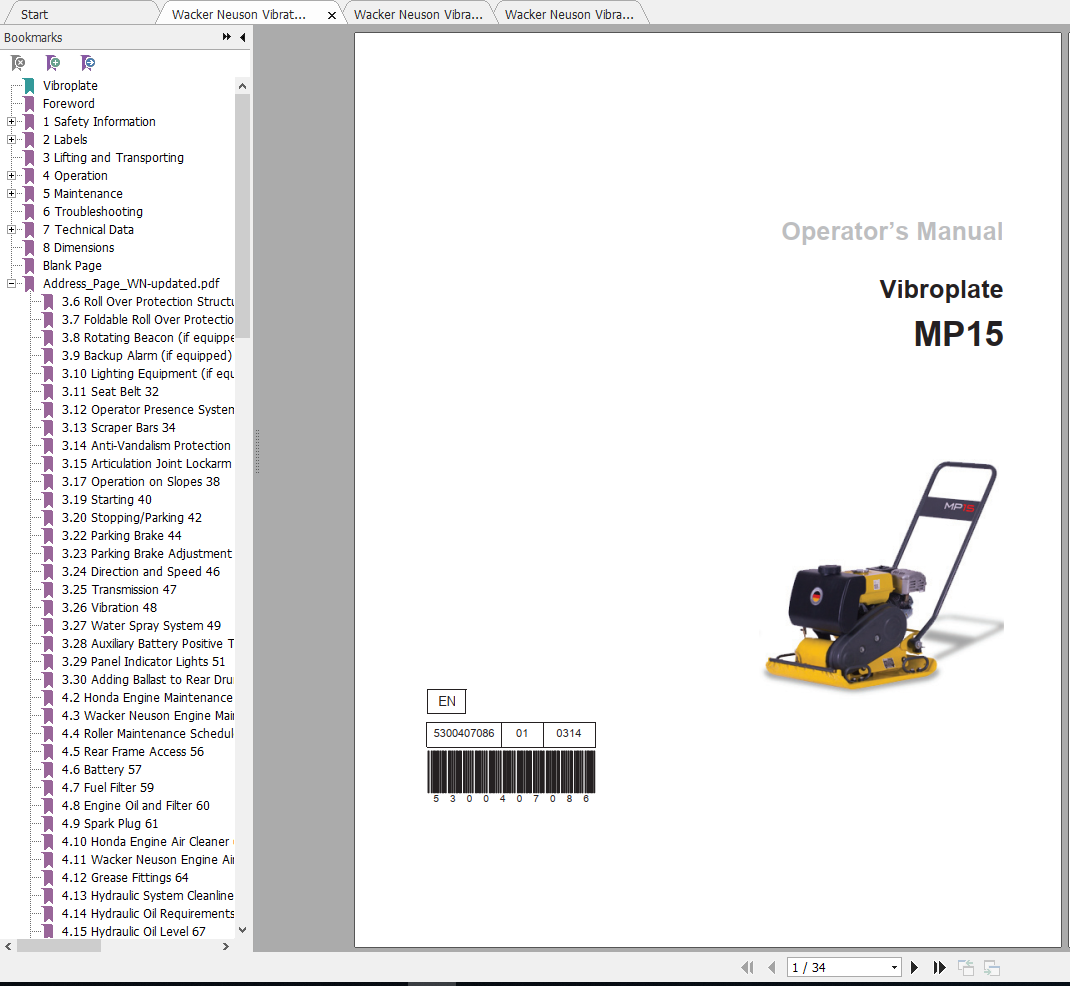Open 4.5 Rear Frame Access 56 bookmark

(x=133, y=752)
